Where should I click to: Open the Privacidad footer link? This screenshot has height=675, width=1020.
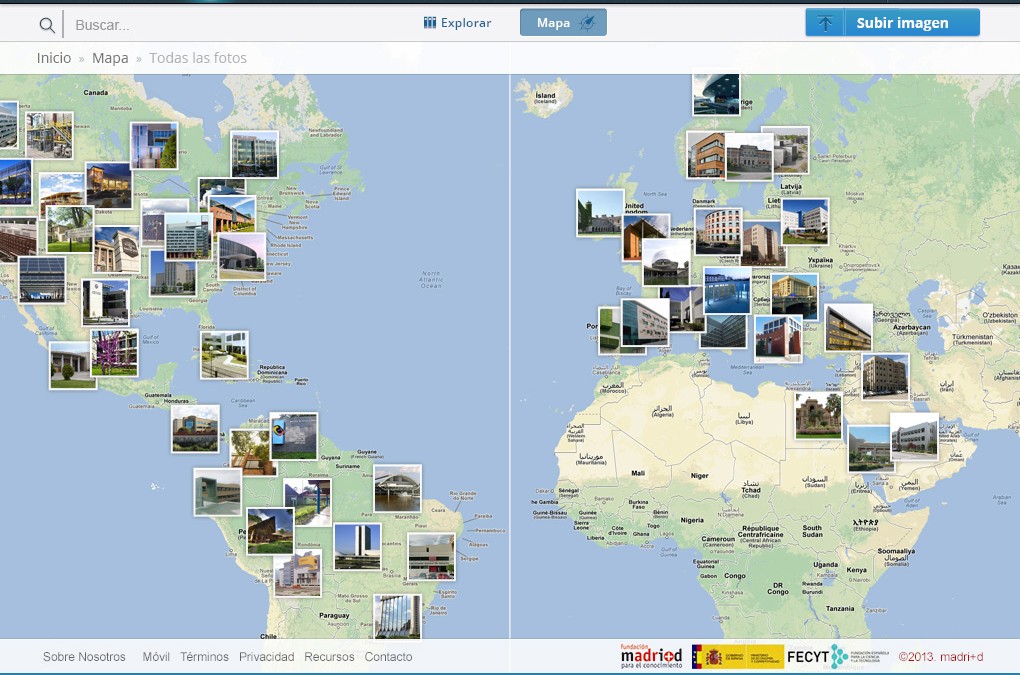(x=267, y=657)
